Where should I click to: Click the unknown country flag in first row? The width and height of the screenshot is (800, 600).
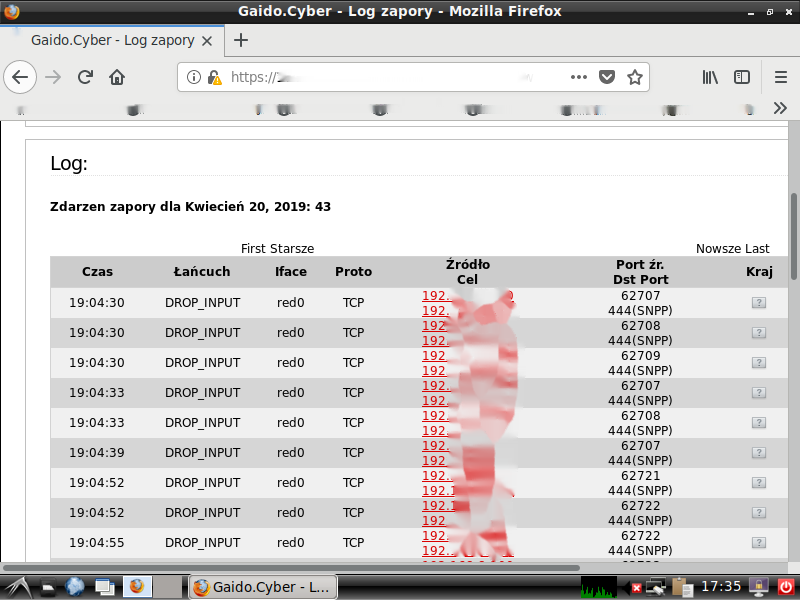tap(758, 303)
